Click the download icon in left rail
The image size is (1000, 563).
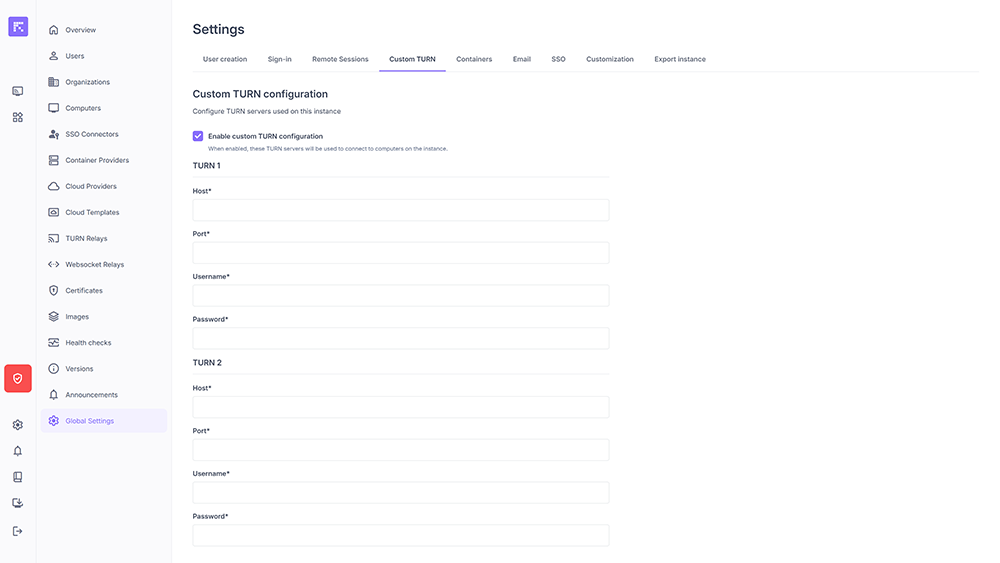pos(18,503)
